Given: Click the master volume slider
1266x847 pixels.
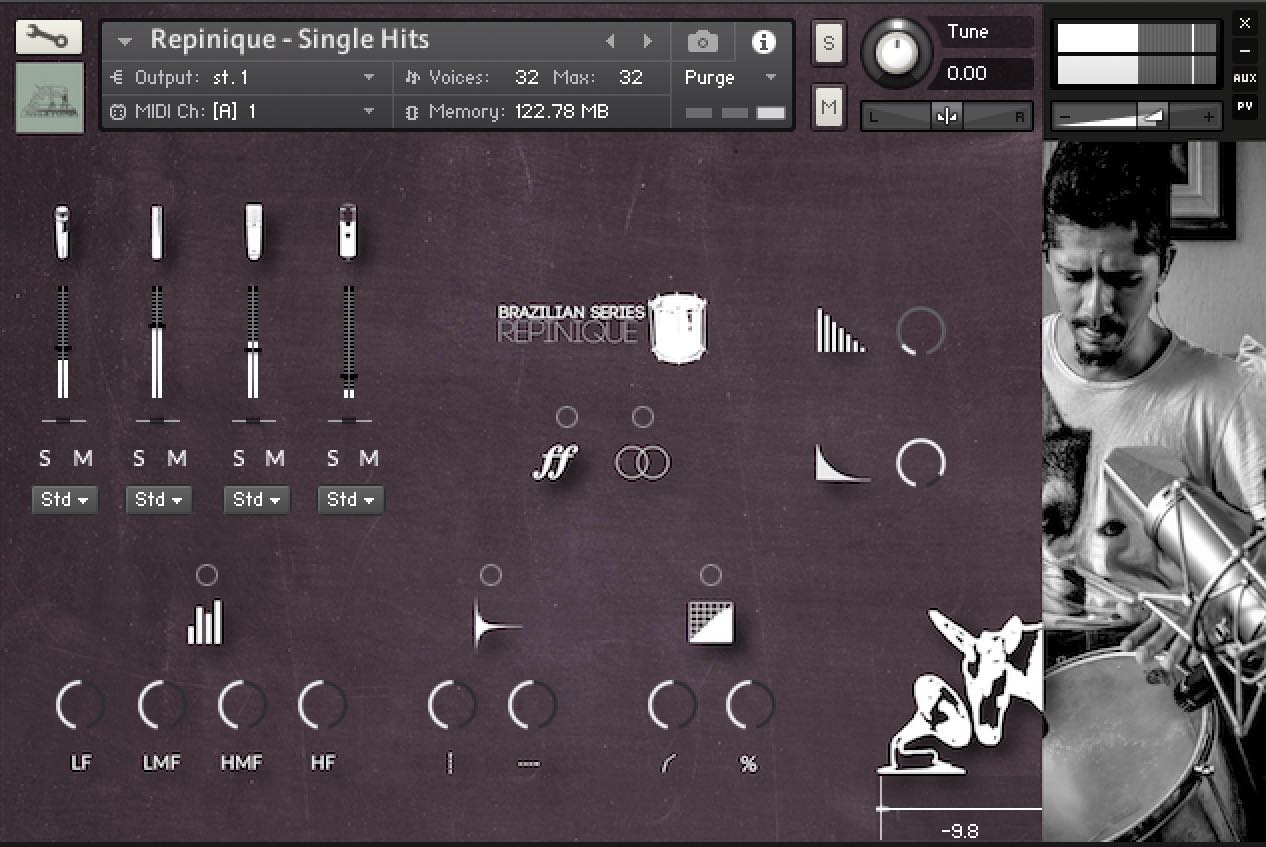Looking at the screenshot, I should pos(1137,118).
